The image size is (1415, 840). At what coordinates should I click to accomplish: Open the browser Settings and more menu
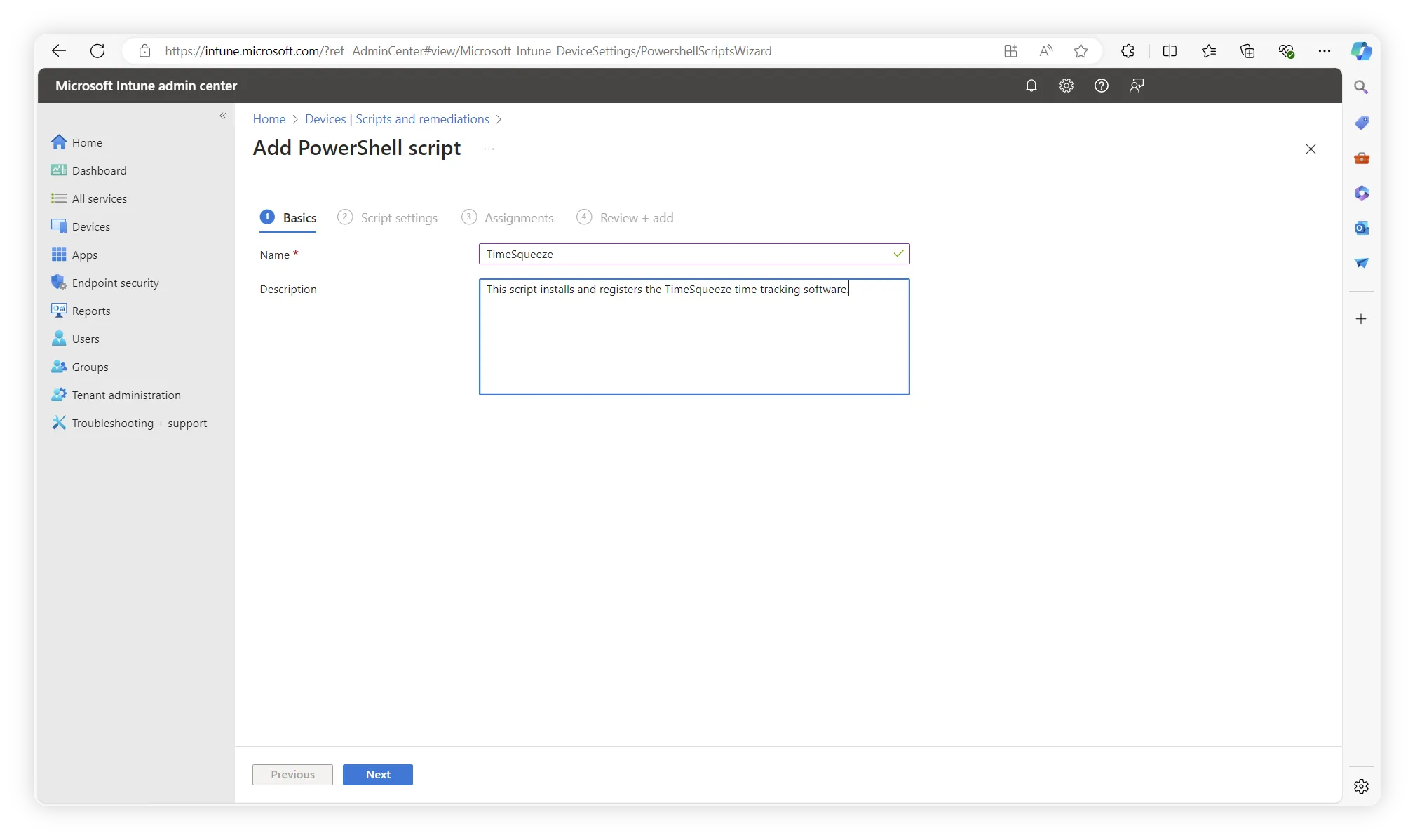[x=1324, y=50]
